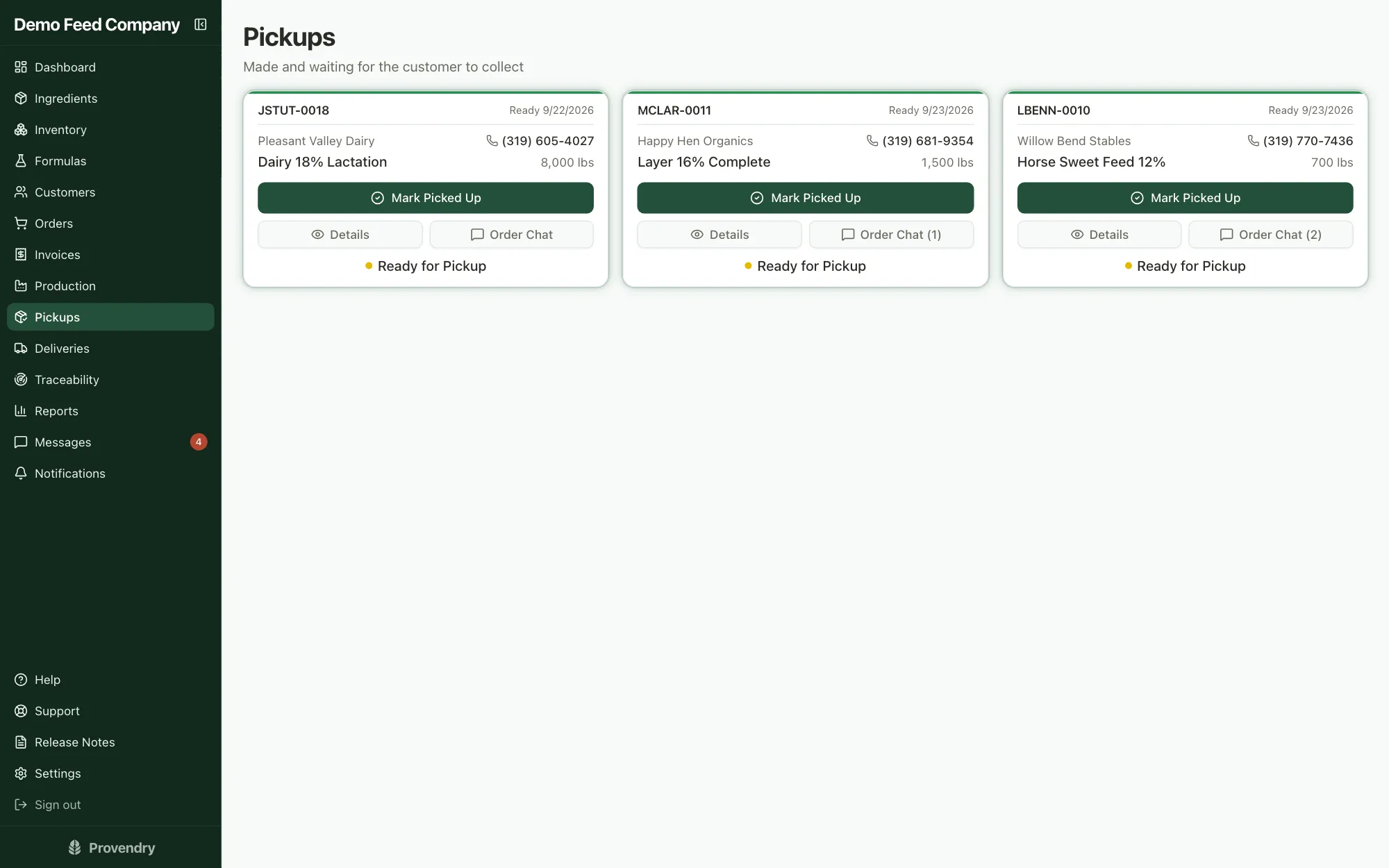Mark order MCLAR-0011 as picked up
Image resolution: width=1389 pixels, height=868 pixels.
click(805, 198)
